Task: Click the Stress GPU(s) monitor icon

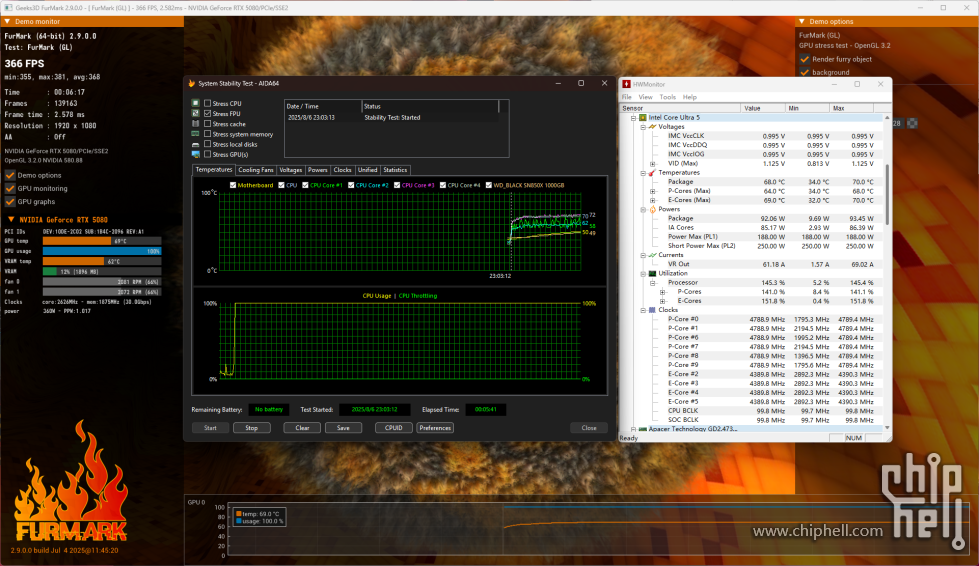Action: coord(195,154)
